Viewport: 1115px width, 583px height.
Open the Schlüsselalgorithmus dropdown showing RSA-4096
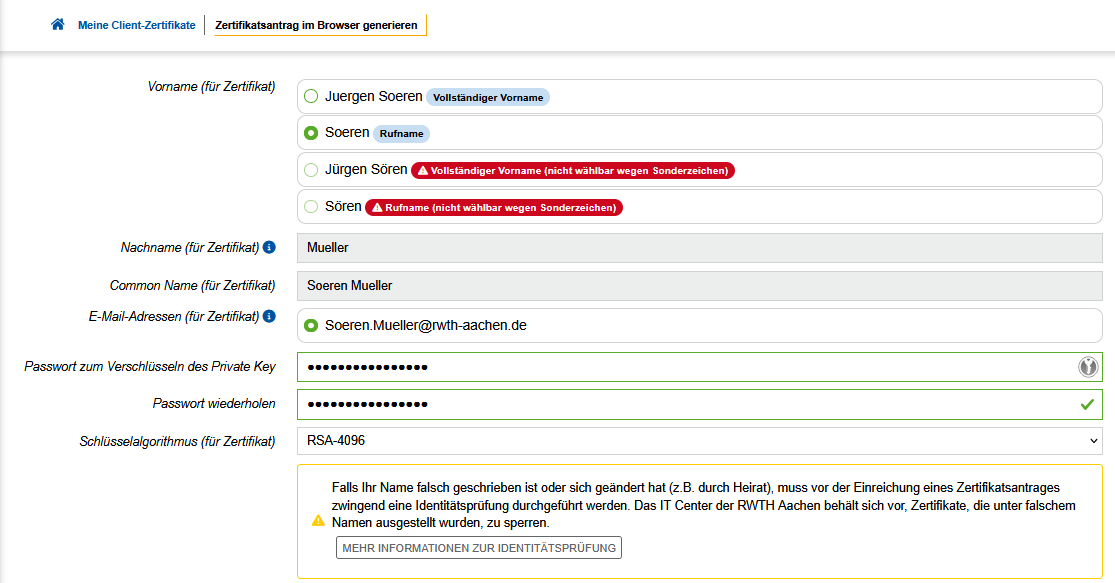click(699, 441)
